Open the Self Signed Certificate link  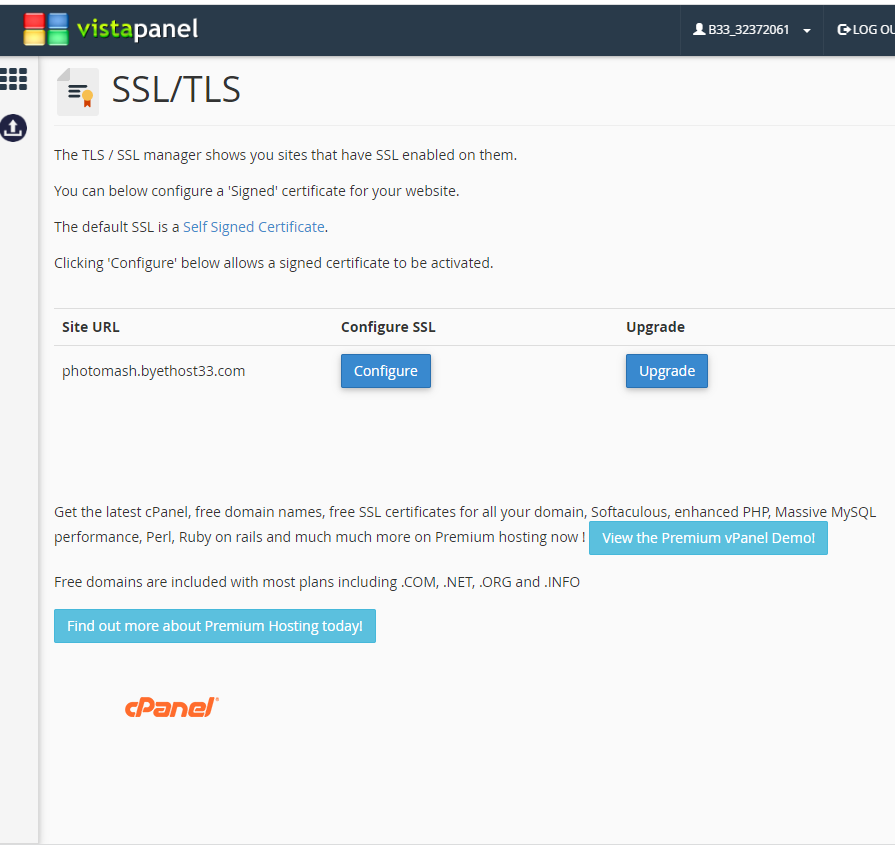point(253,227)
